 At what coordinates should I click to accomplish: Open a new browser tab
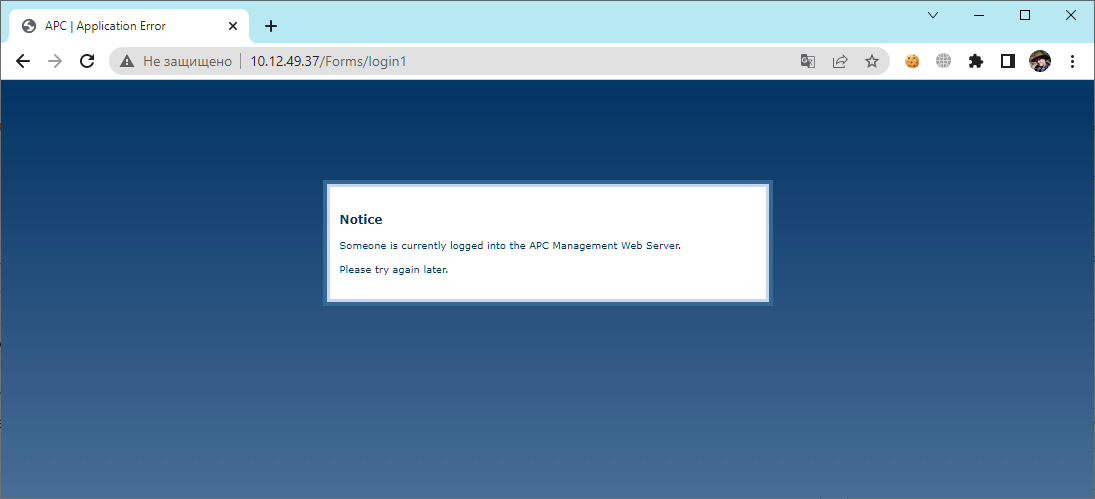point(271,26)
